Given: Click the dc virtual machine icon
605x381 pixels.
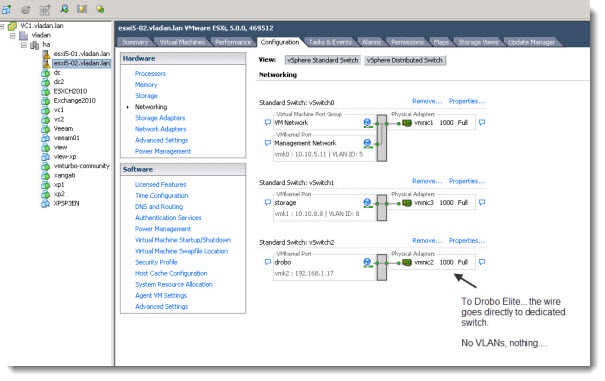Looking at the screenshot, I should click(x=46, y=73).
